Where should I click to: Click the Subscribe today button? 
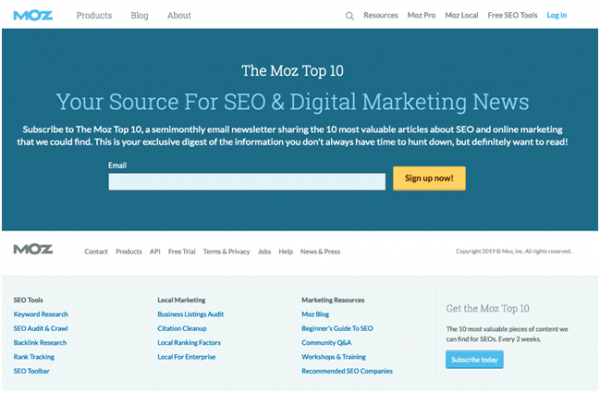[x=474, y=359]
